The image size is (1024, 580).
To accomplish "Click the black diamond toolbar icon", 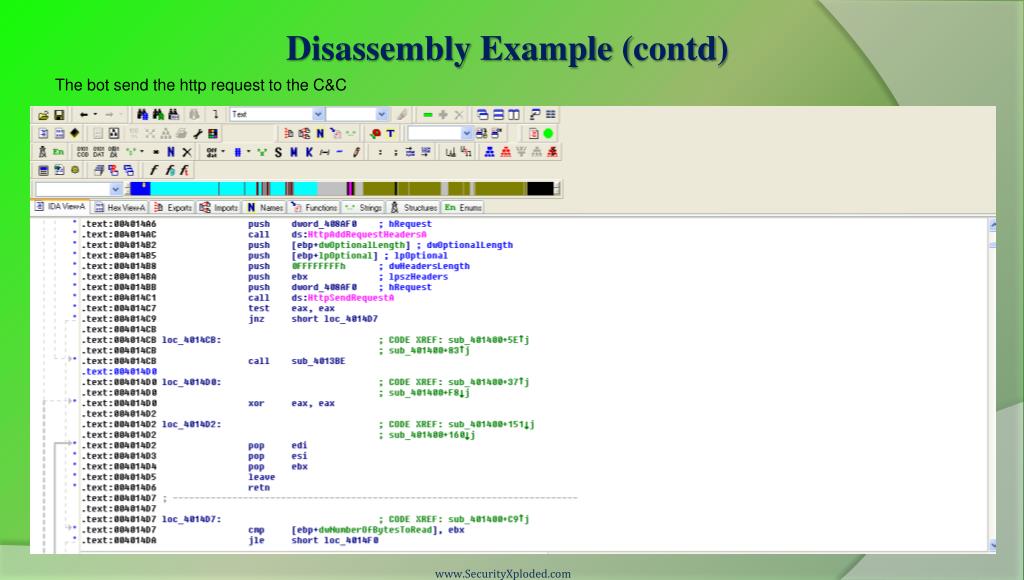I will pos(74,133).
